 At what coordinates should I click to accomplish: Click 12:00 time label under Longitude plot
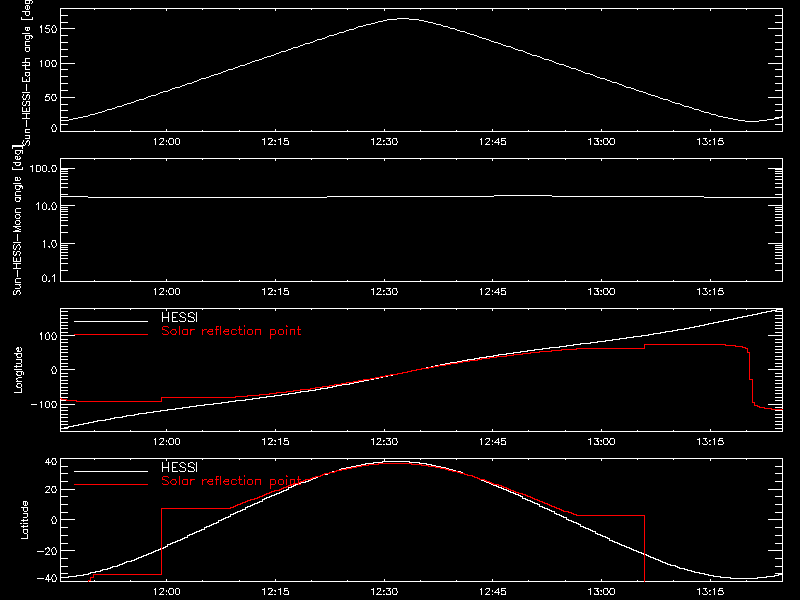(166, 442)
